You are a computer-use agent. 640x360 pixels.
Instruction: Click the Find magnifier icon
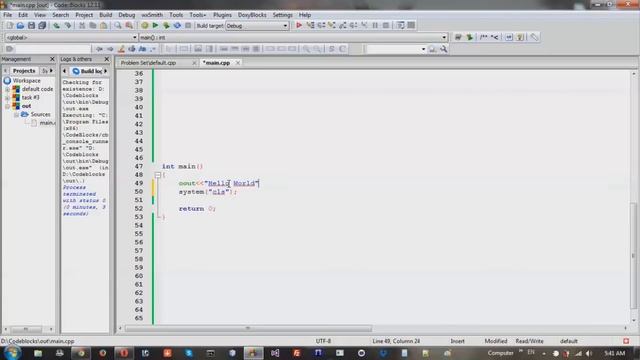118,26
